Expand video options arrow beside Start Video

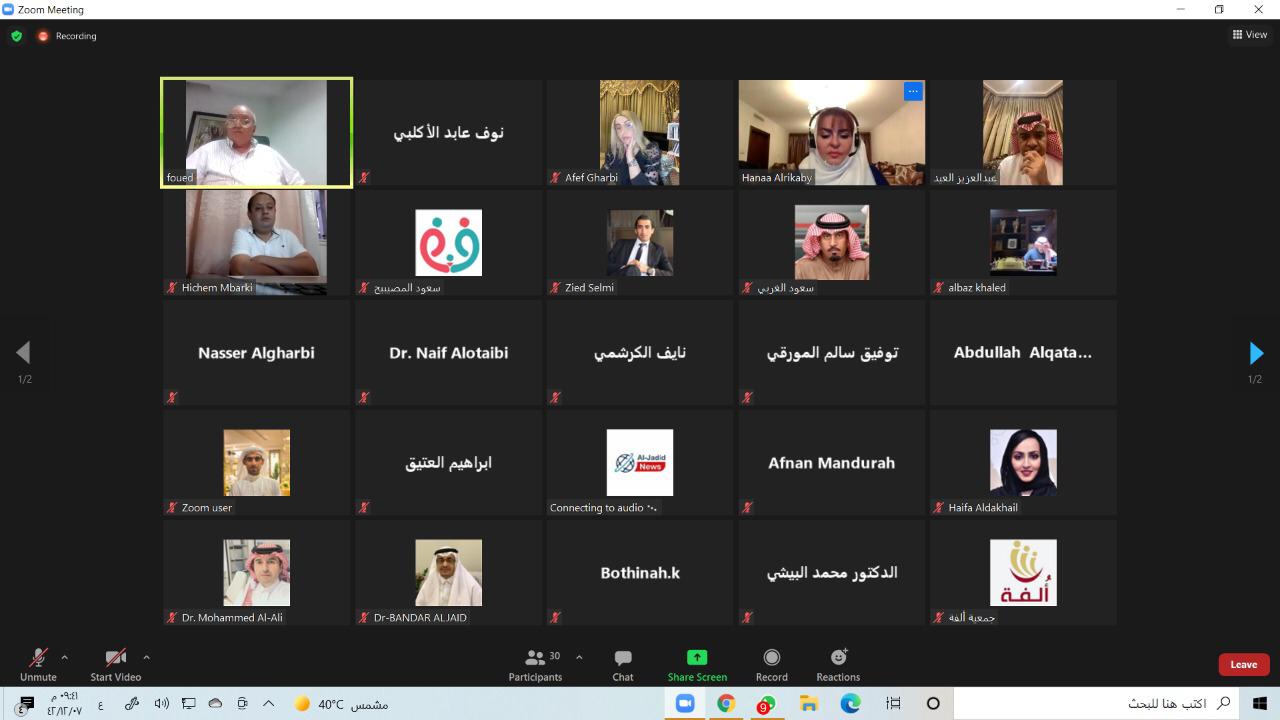tap(146, 657)
